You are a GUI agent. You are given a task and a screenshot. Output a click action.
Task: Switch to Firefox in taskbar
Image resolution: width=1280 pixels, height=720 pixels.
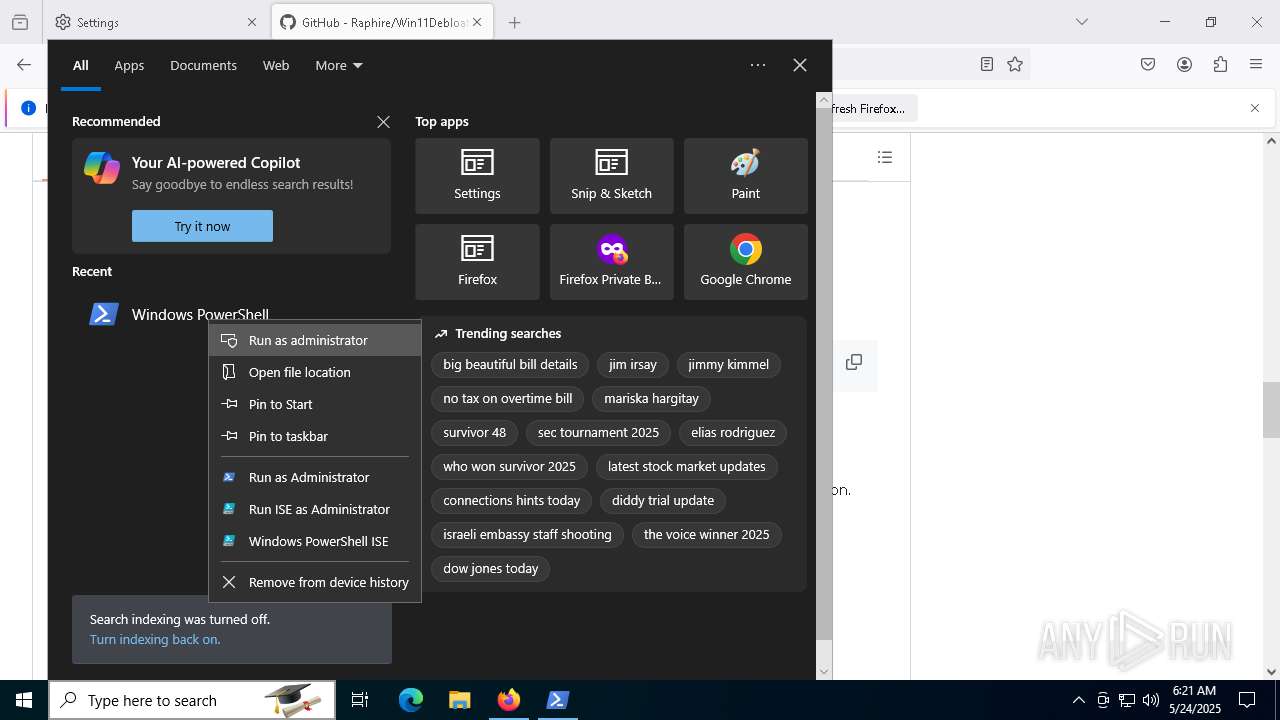509,700
